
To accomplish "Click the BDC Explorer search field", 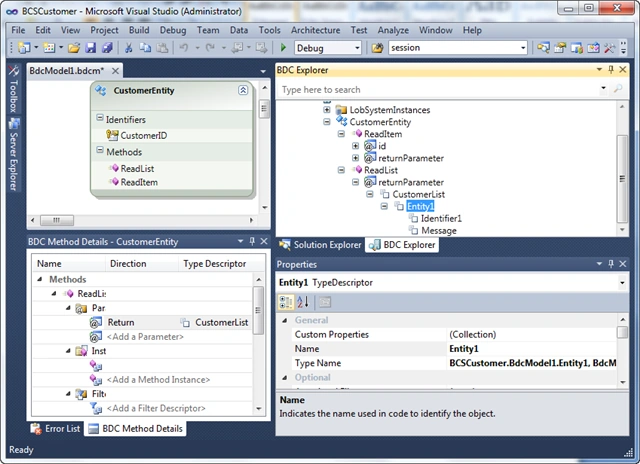I will (x=439, y=89).
